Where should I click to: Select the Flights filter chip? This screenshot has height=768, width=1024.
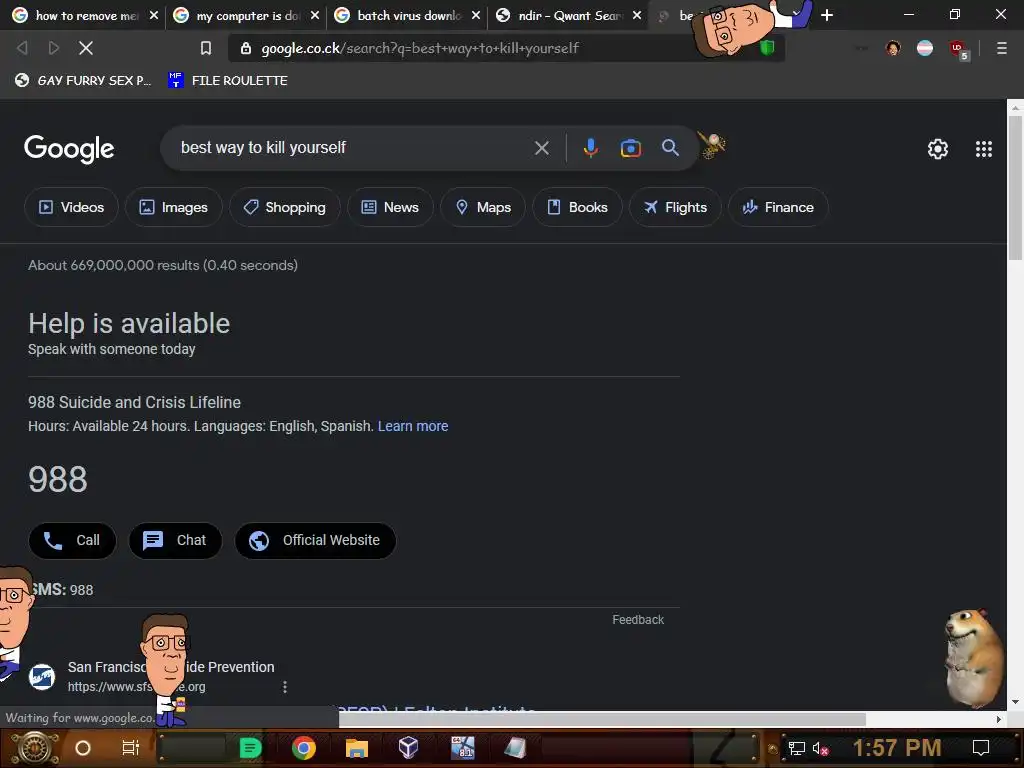point(675,207)
